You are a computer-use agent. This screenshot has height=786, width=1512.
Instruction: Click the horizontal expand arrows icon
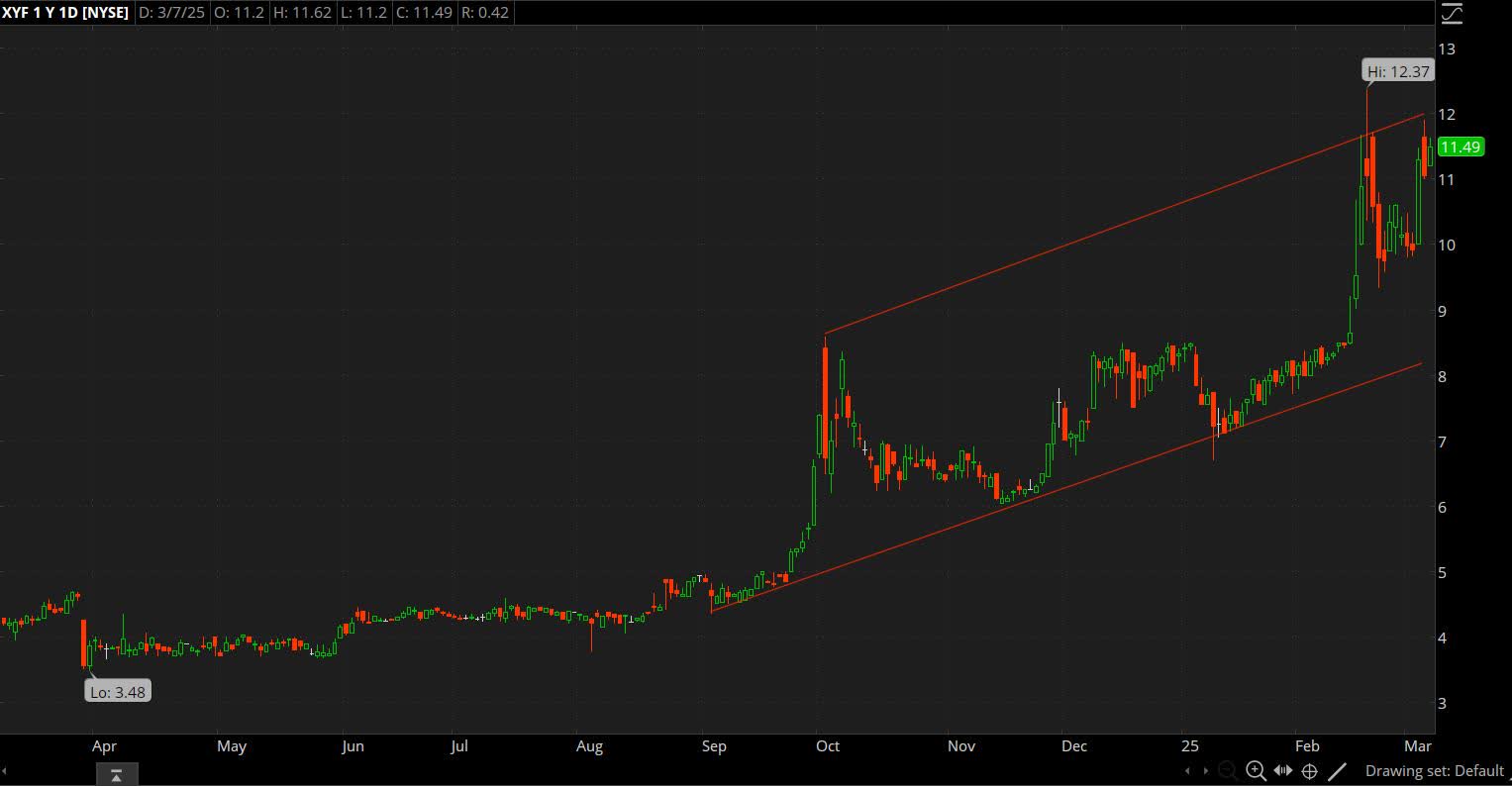tap(1282, 769)
